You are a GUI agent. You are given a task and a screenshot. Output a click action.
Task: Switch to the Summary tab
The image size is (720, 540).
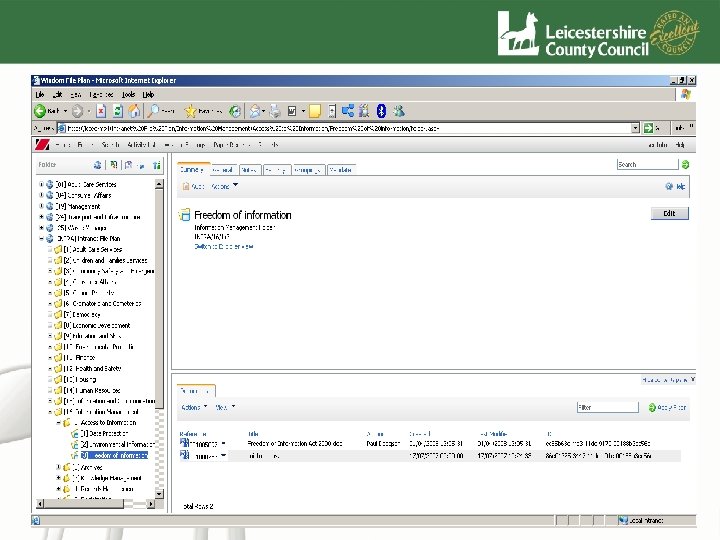tap(192, 170)
